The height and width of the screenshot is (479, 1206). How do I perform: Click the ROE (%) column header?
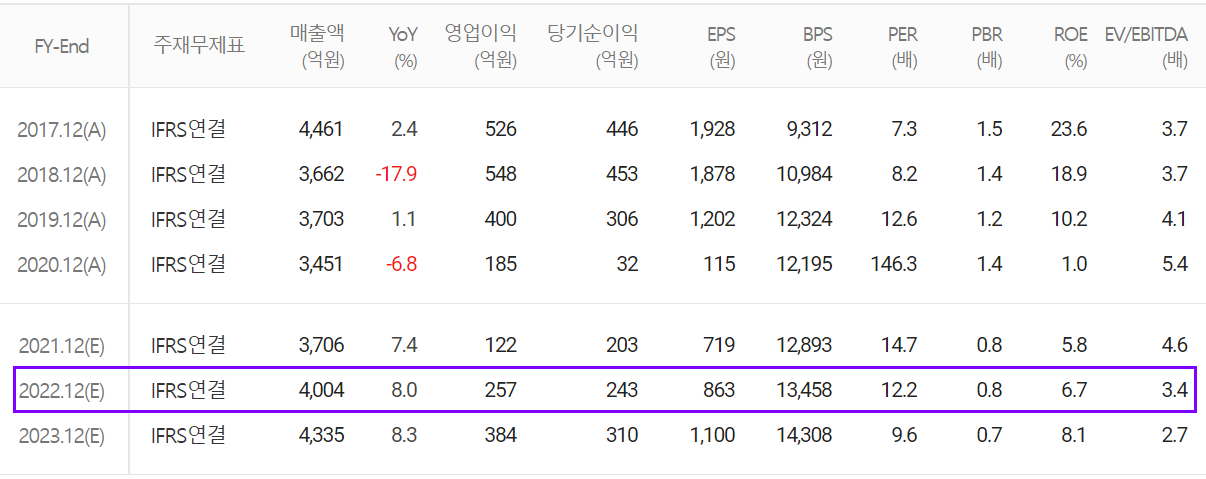tap(1071, 46)
